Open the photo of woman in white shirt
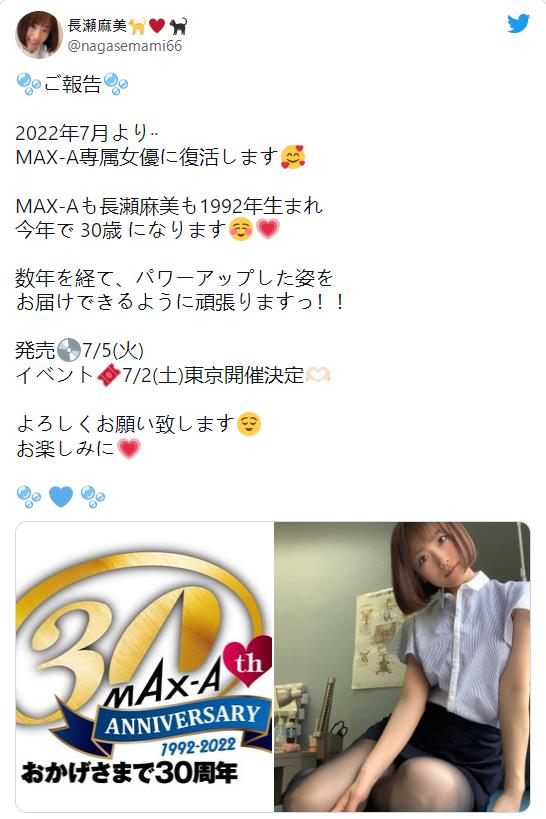The height and width of the screenshot is (819, 546). (x=402, y=666)
